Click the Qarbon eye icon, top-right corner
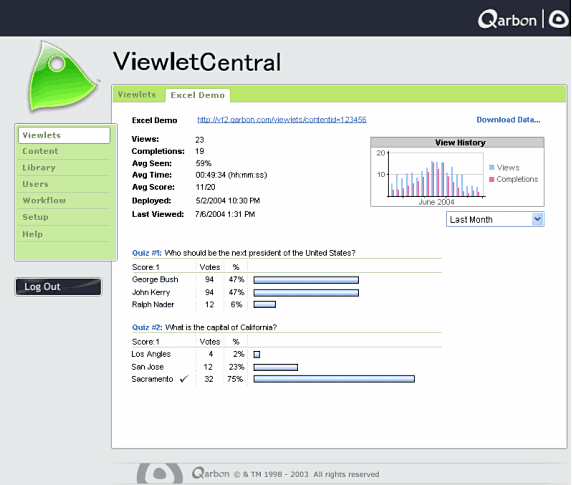This screenshot has height=485, width=572. tap(559, 19)
